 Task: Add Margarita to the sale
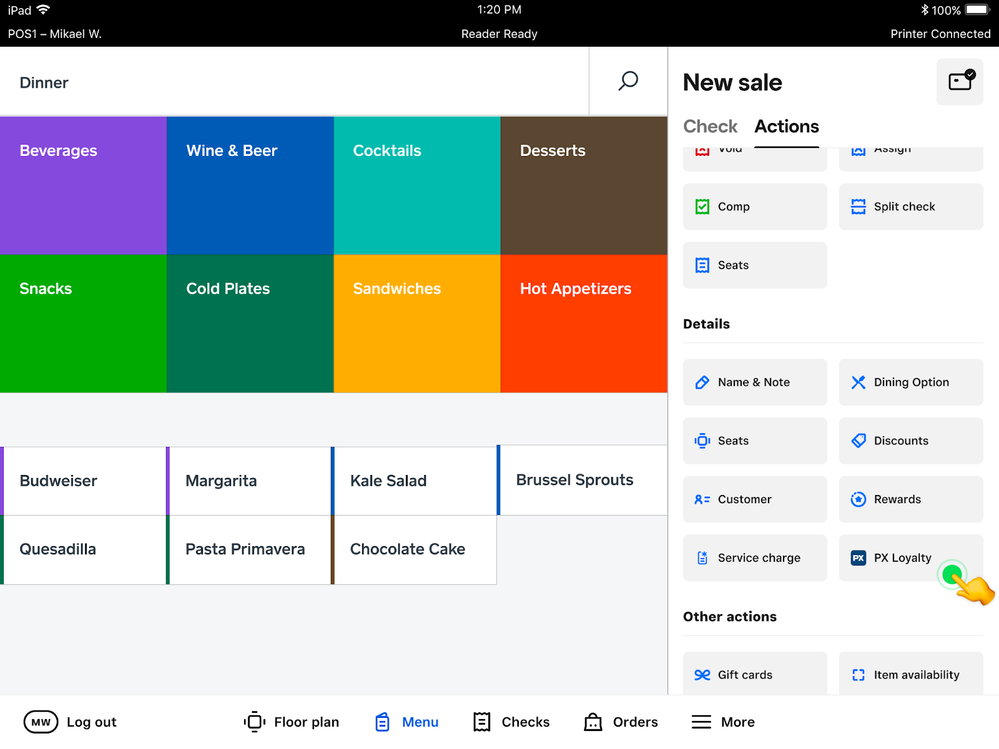[248, 481]
